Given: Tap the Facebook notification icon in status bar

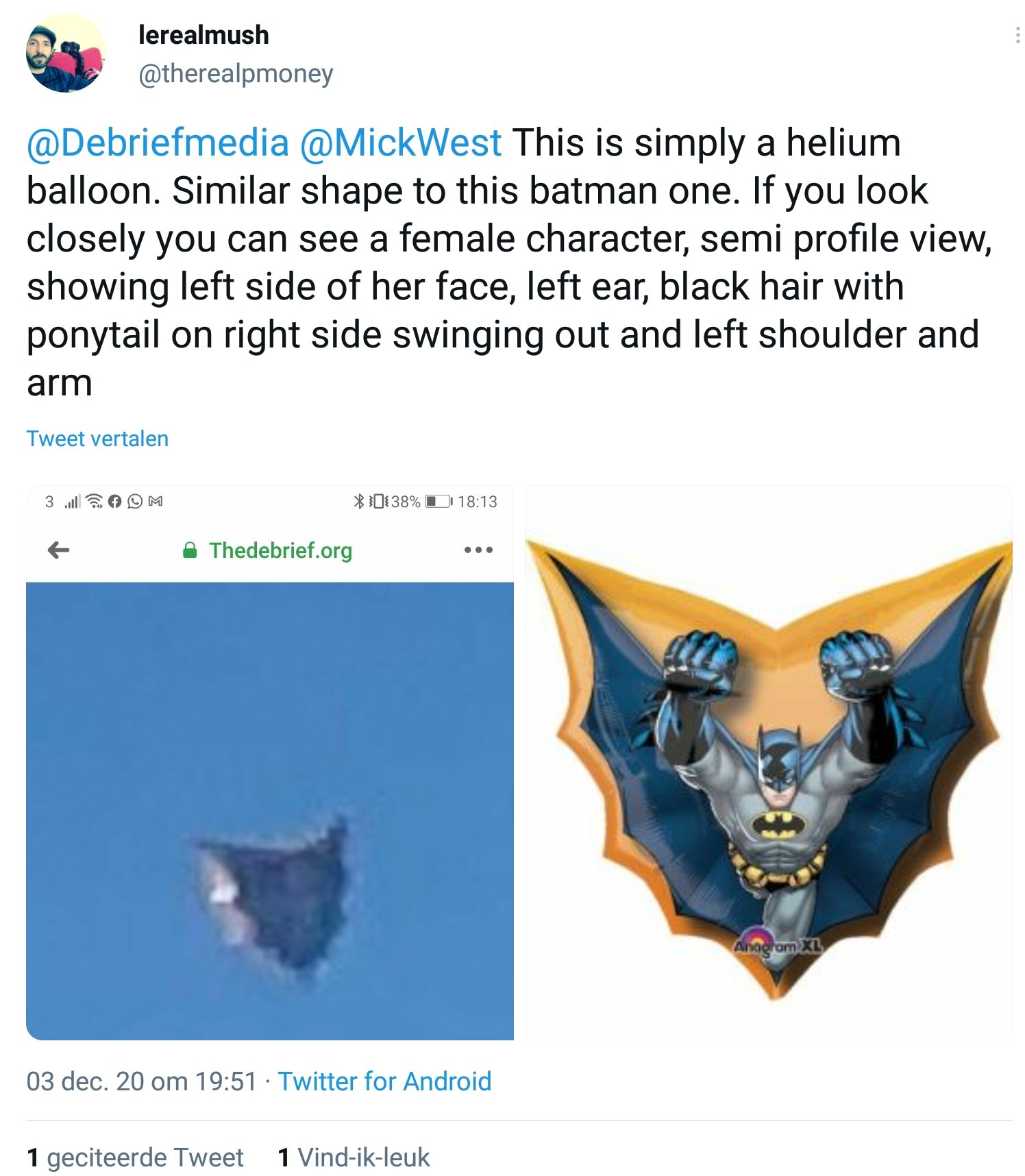Looking at the screenshot, I should pyautogui.click(x=114, y=502).
